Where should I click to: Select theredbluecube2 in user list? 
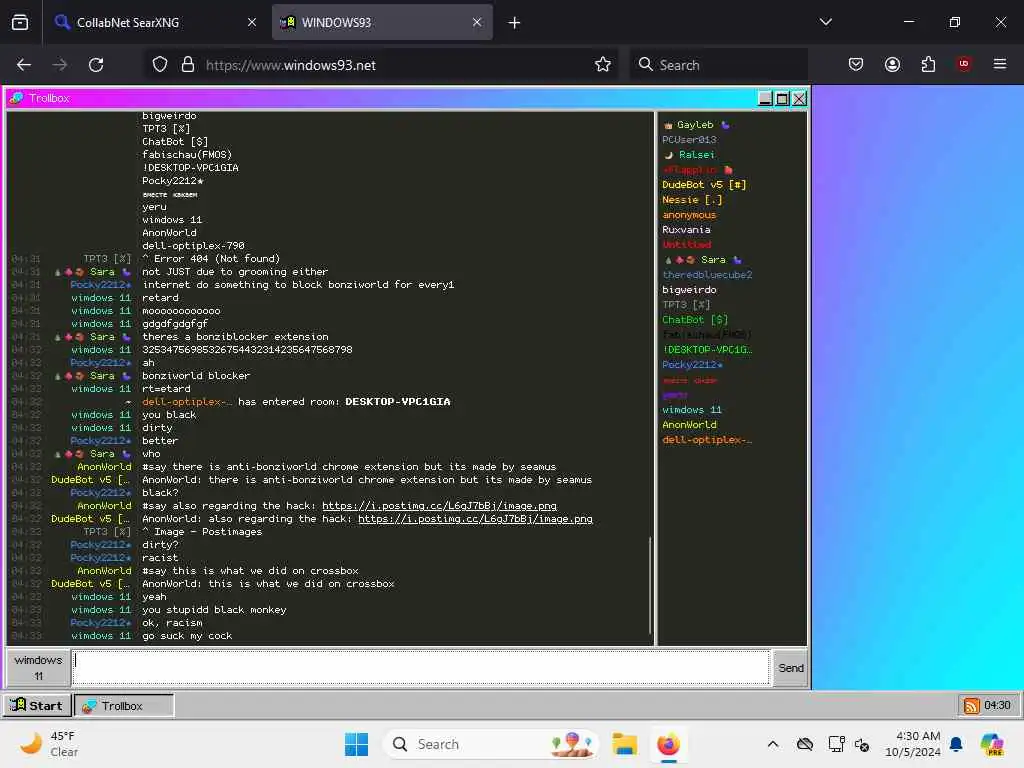[707, 275]
